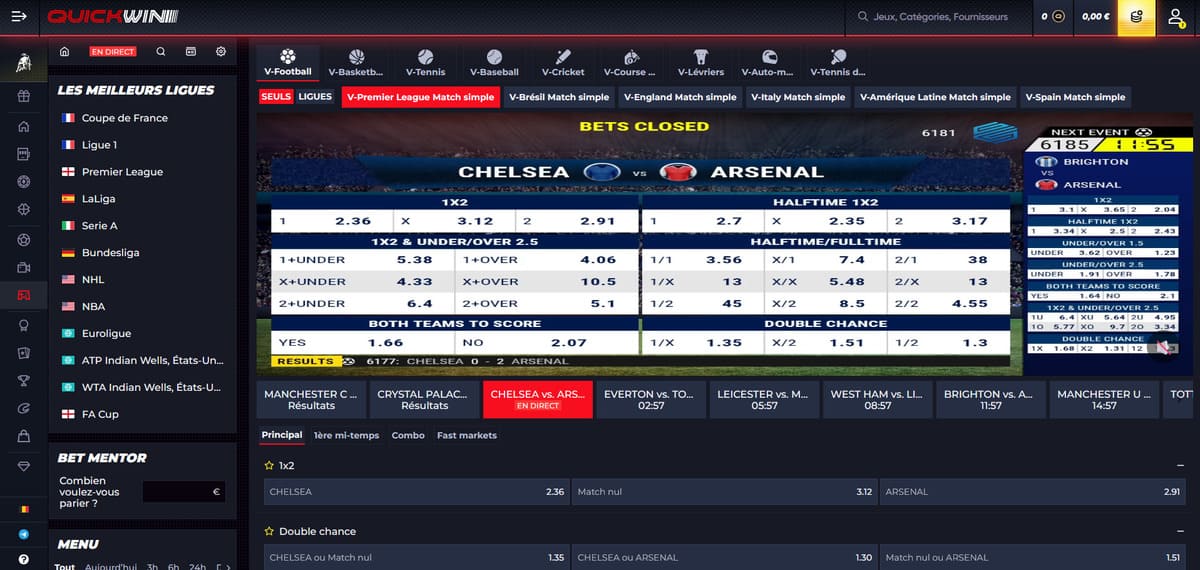Image resolution: width=1200 pixels, height=570 pixels.
Task: Click the EN DIRECT live button in sidebar
Action: tap(113, 51)
